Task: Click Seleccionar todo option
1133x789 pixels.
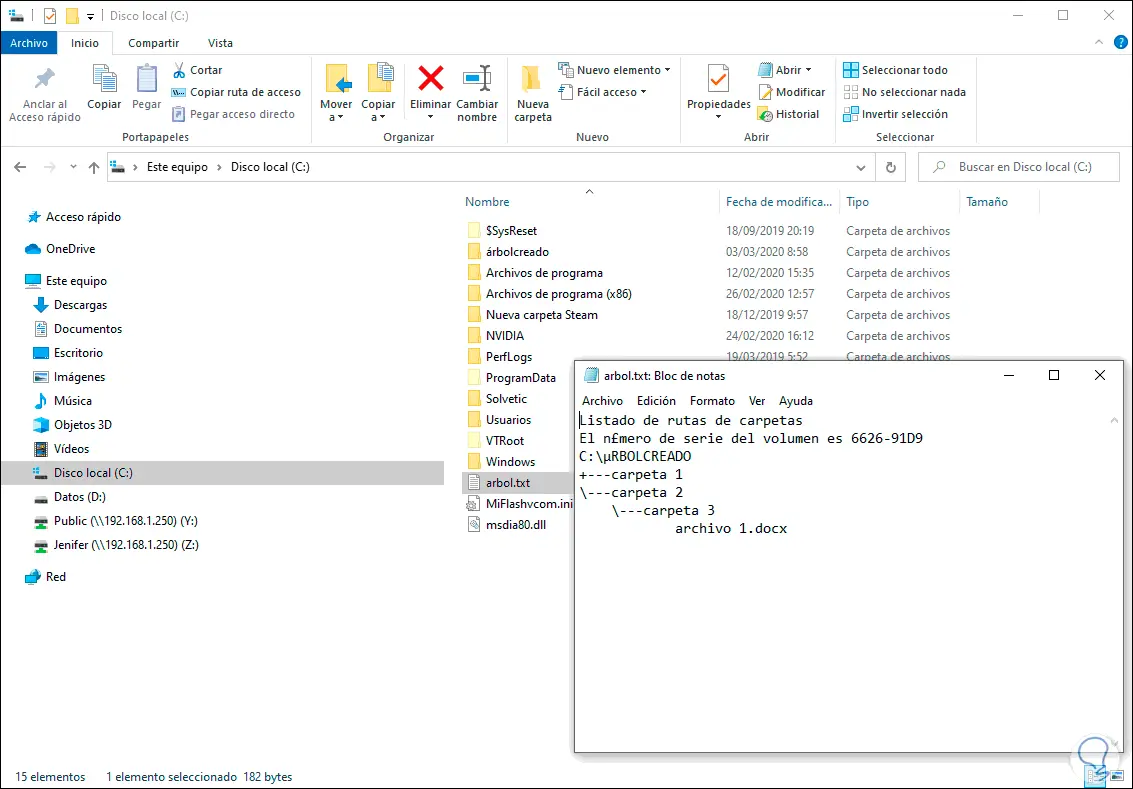Action: [895, 70]
